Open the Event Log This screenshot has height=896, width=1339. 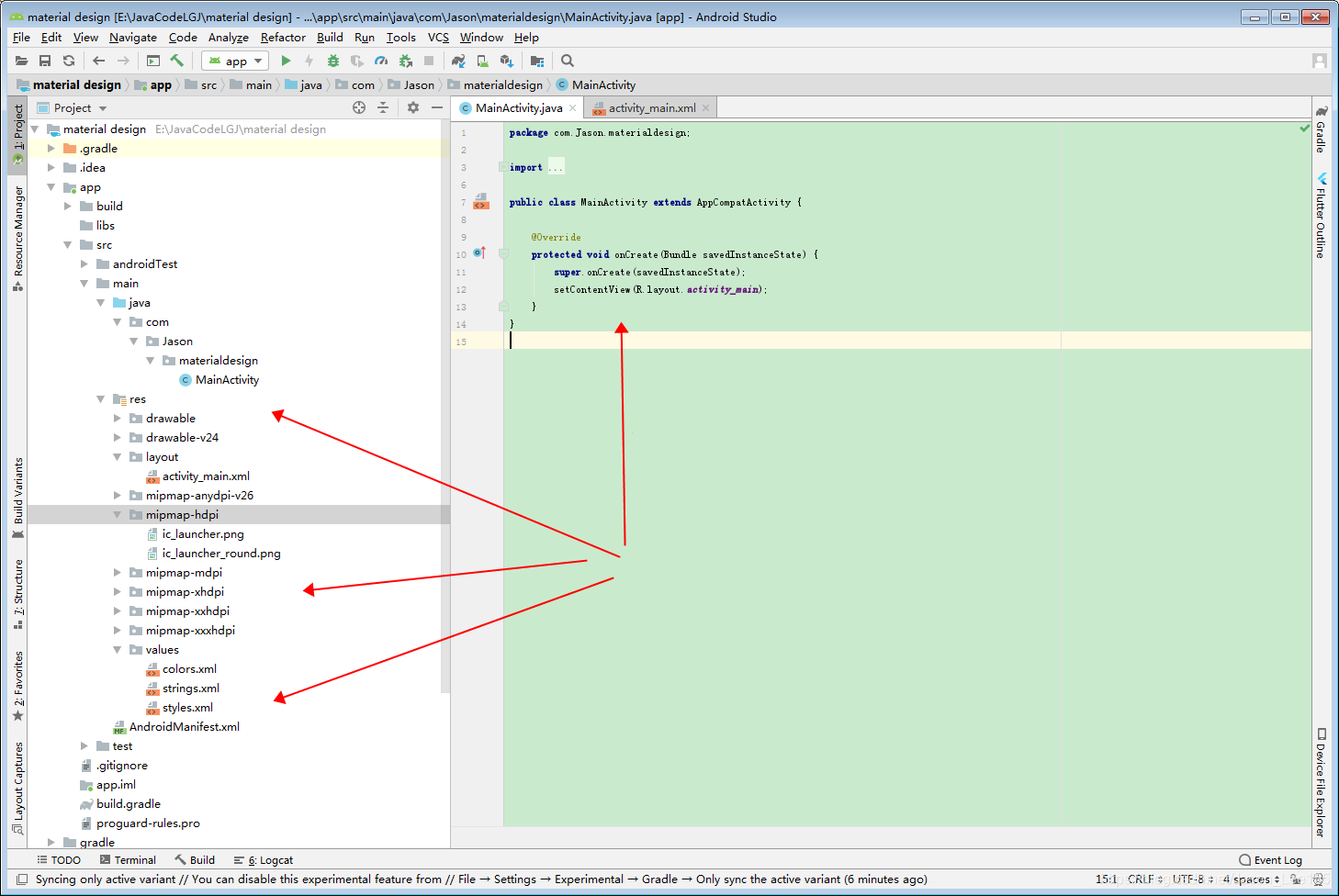[x=1271, y=860]
